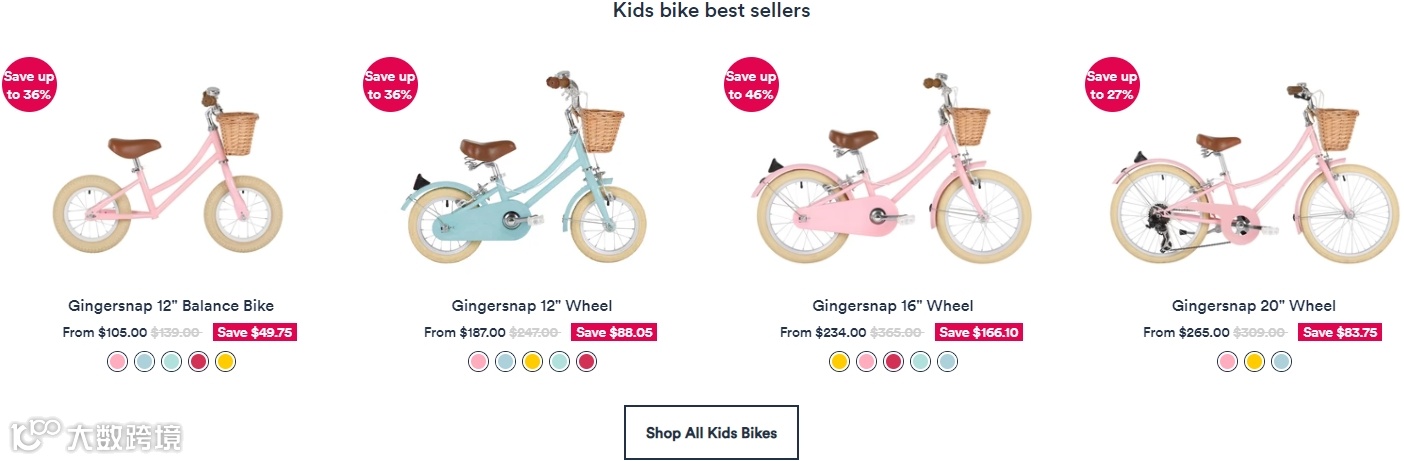
Task: Go to Gingersnap 20" Wheel product title
Action: pyautogui.click(x=1253, y=306)
